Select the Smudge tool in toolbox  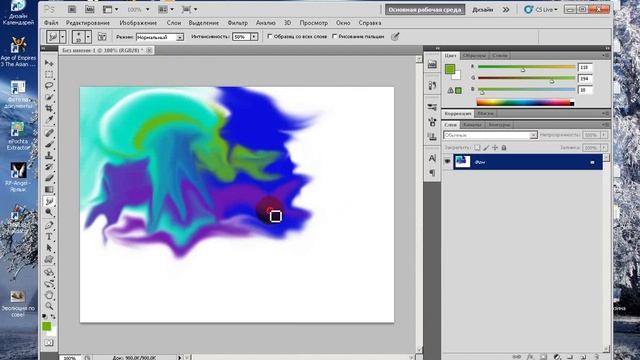(49, 201)
